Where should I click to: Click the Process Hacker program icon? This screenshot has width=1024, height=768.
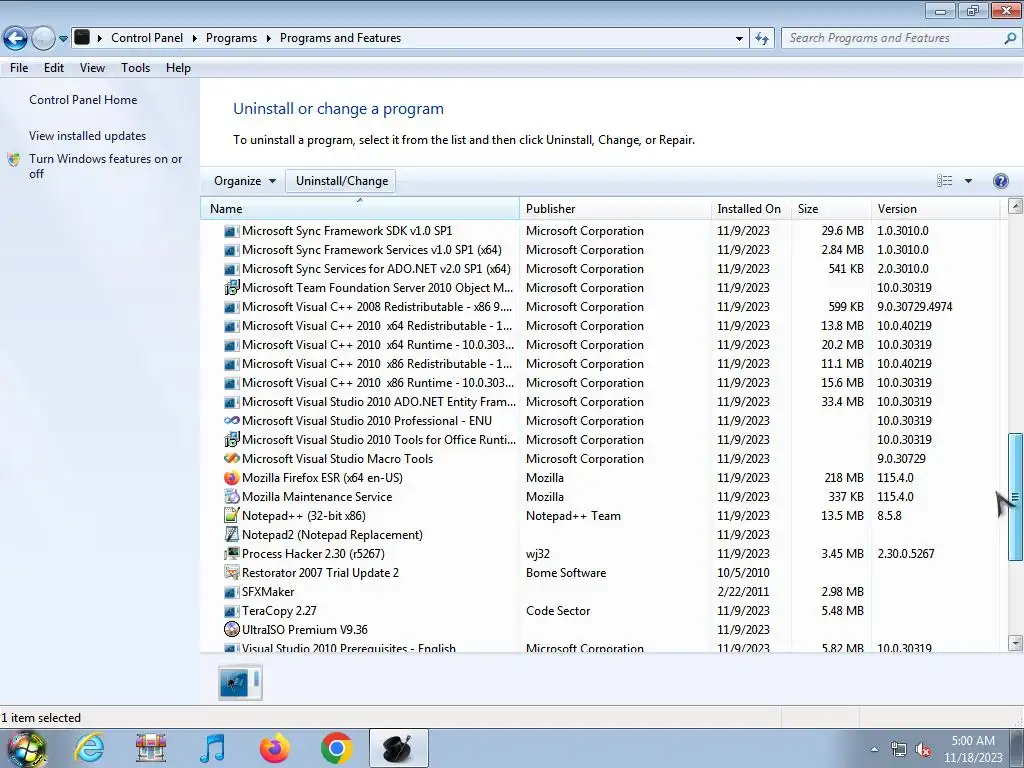point(231,554)
